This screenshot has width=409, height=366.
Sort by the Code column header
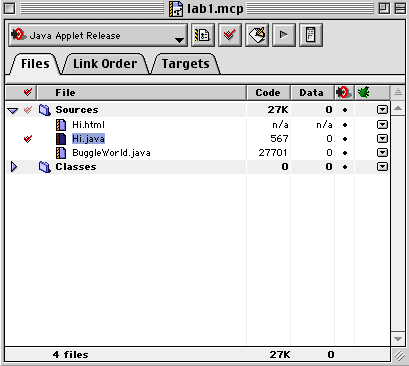click(x=268, y=92)
